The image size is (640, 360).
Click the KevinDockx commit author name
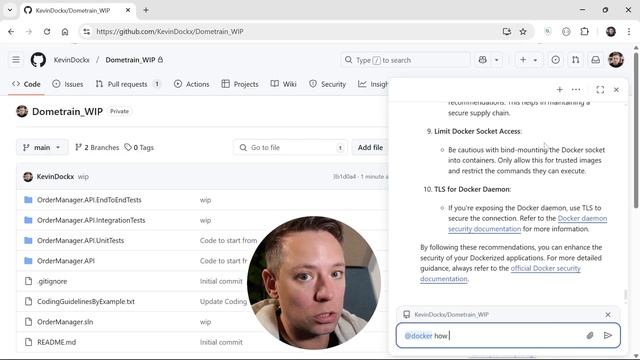click(55, 177)
